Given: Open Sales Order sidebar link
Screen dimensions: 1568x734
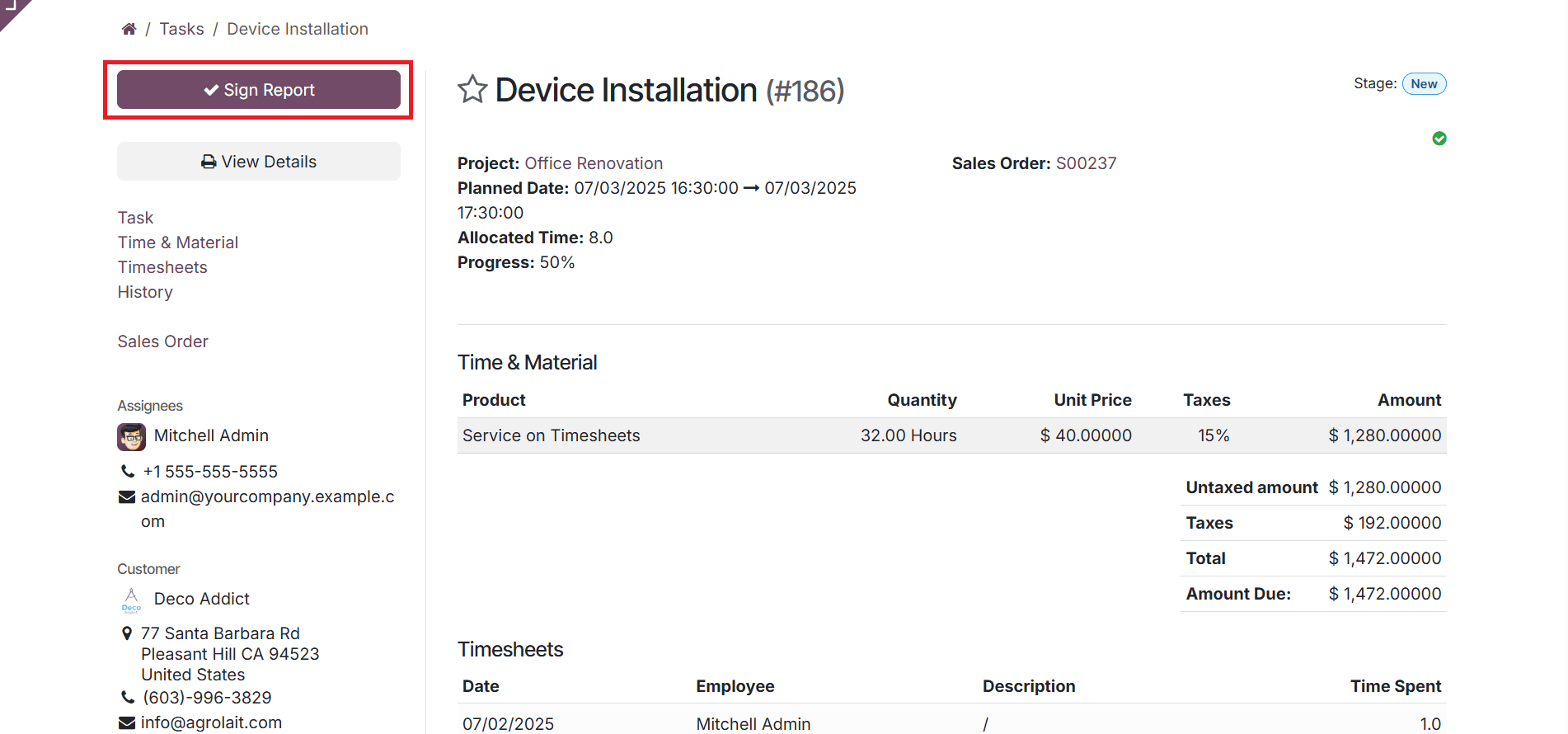Looking at the screenshot, I should [x=163, y=341].
